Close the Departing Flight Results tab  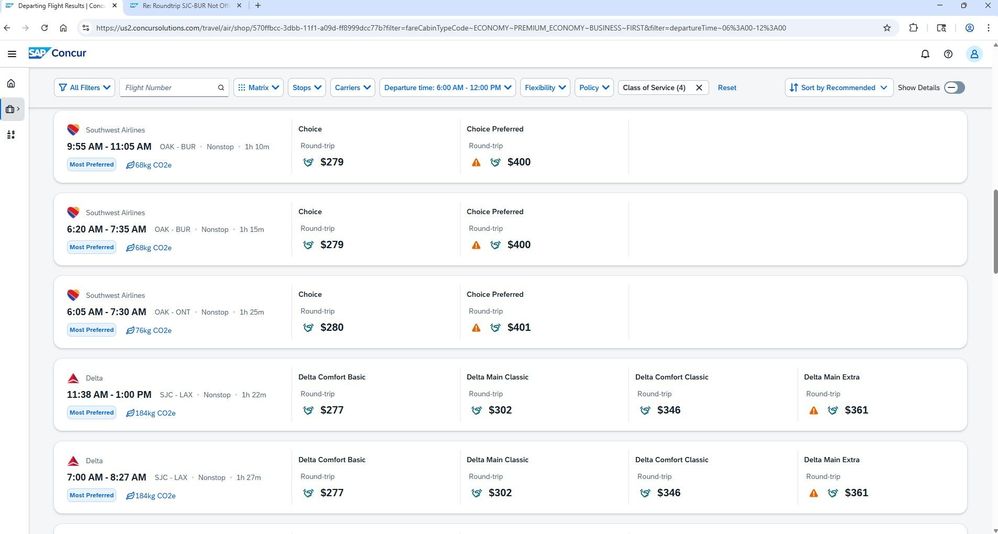[x=115, y=6]
